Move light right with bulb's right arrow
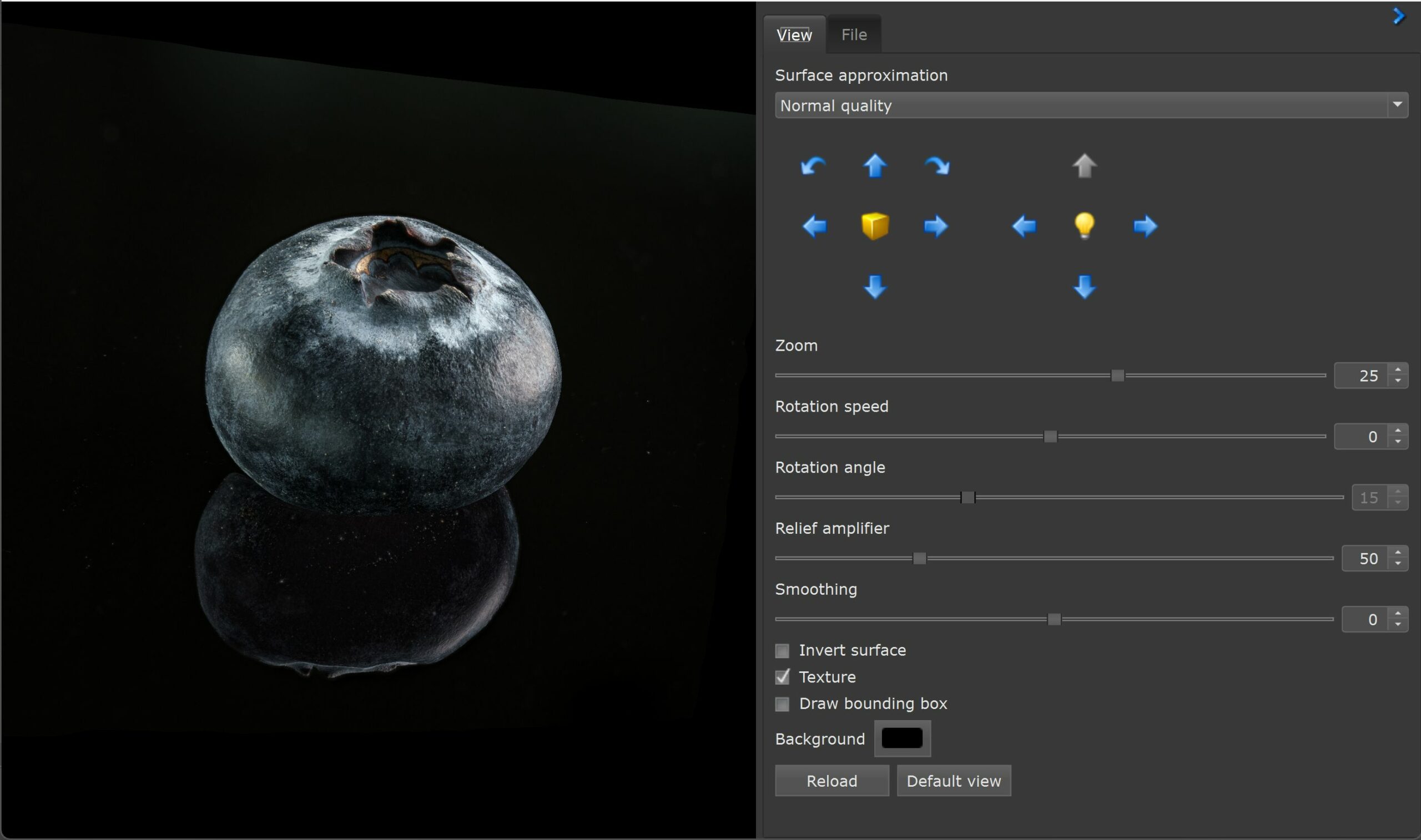This screenshot has height=840, width=1421. [x=1145, y=226]
